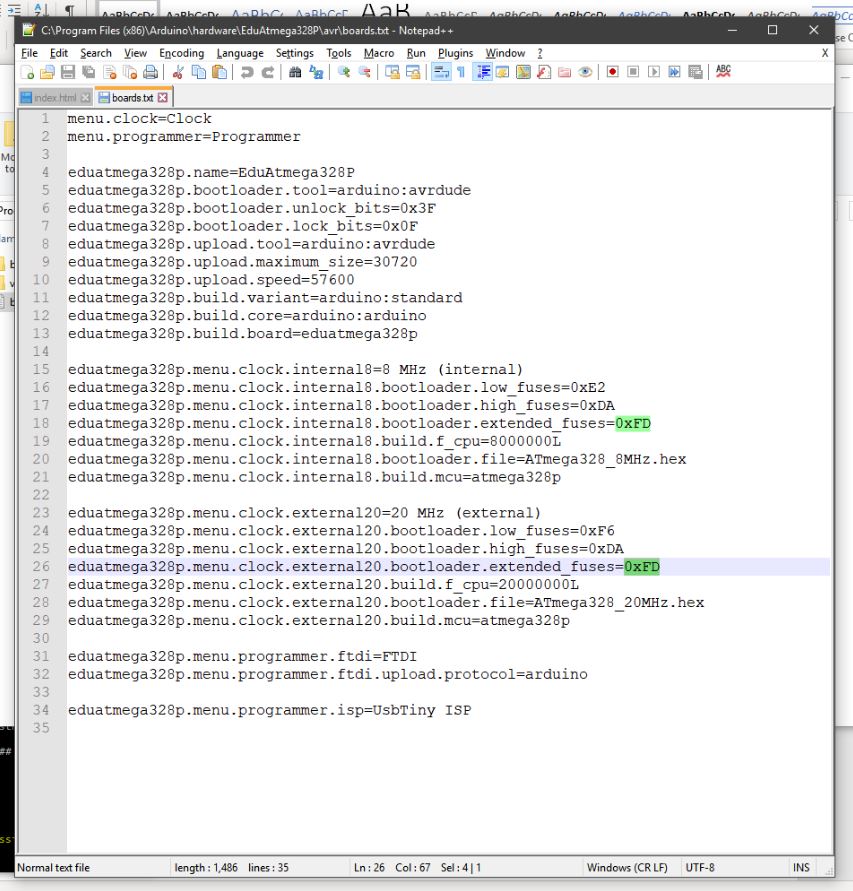
Task: Toggle the indent guide toolbar button
Action: [482, 72]
